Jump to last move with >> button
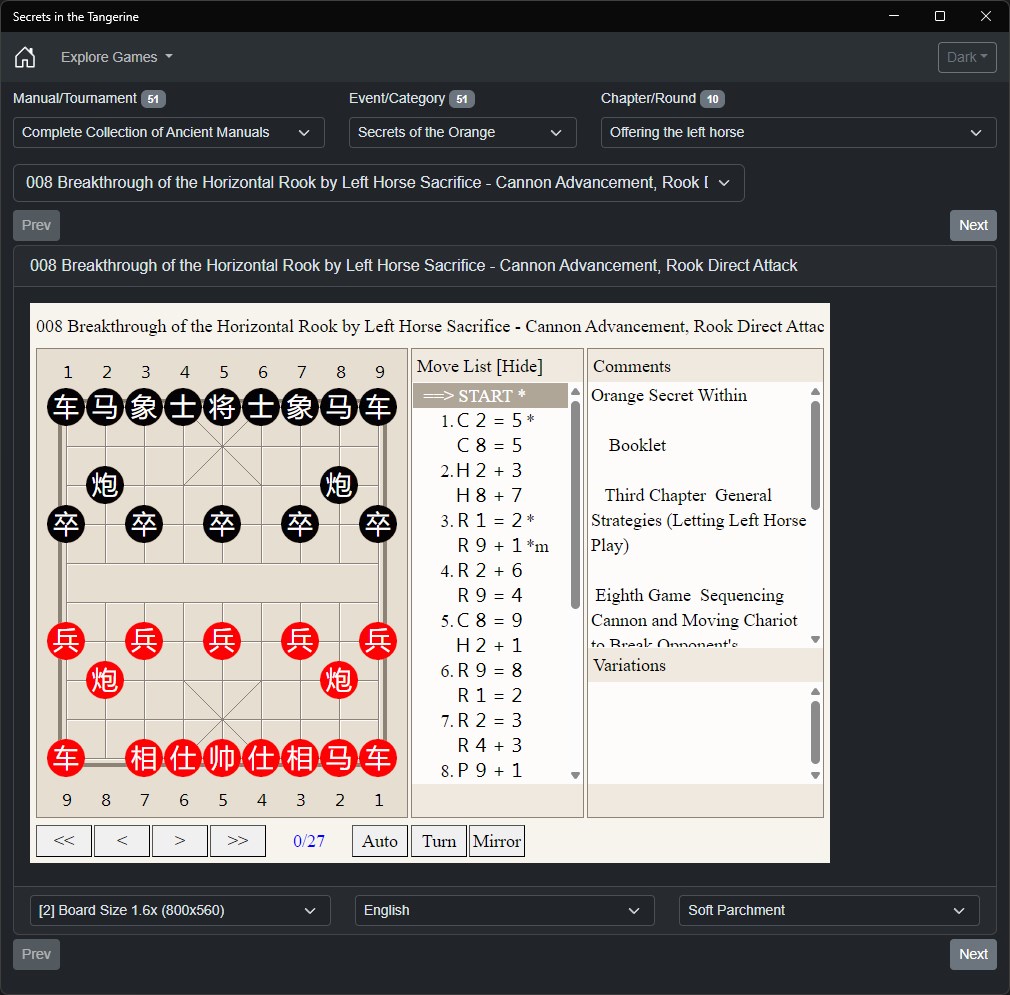The width and height of the screenshot is (1010, 995). click(x=238, y=841)
